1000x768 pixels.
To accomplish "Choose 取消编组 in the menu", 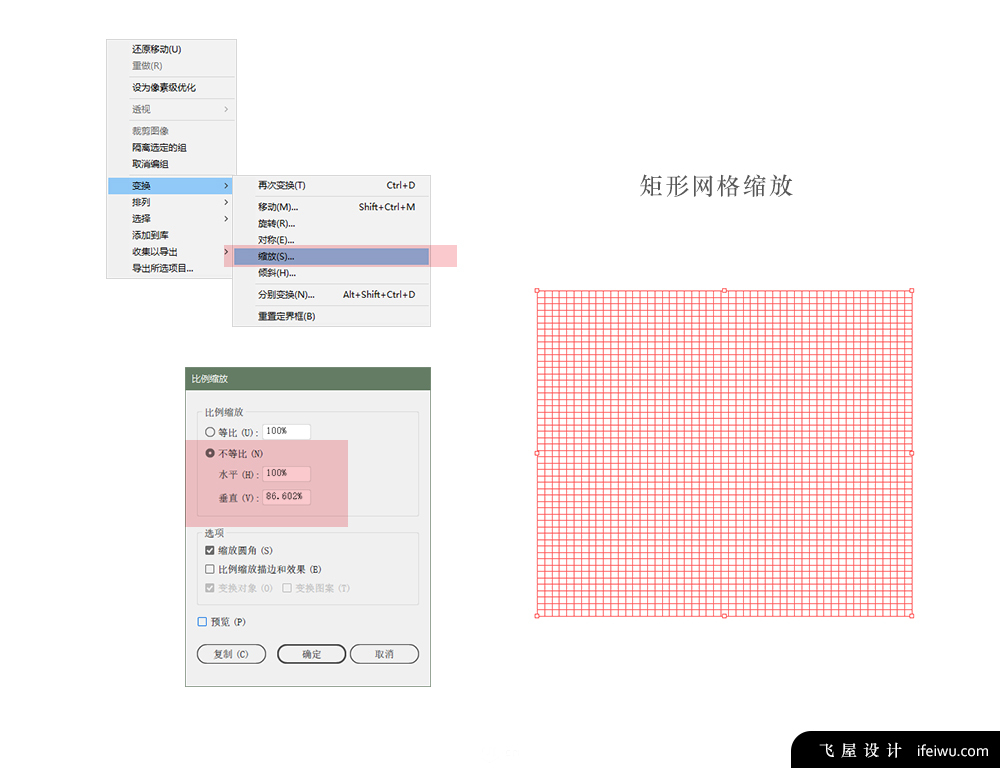I will tap(146, 165).
